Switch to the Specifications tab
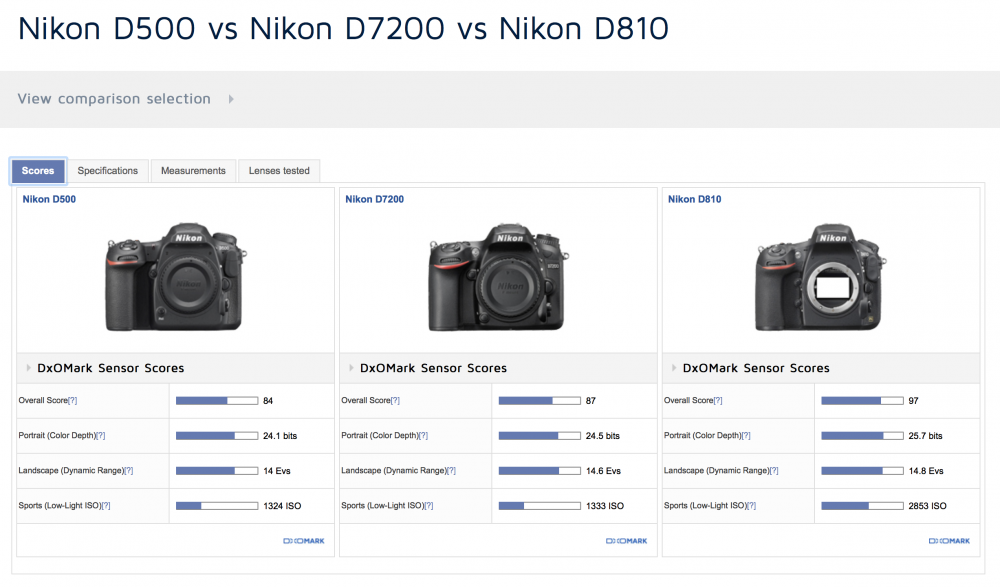The height and width of the screenshot is (587, 1000). (108, 171)
